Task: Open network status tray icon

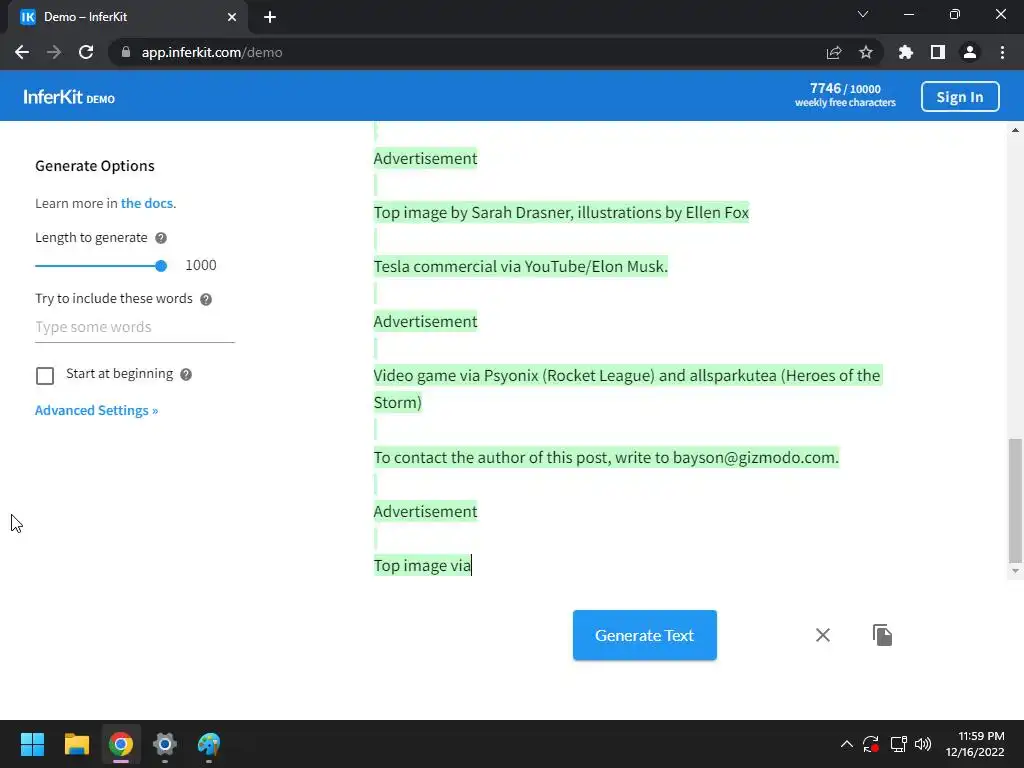Action: (898, 744)
